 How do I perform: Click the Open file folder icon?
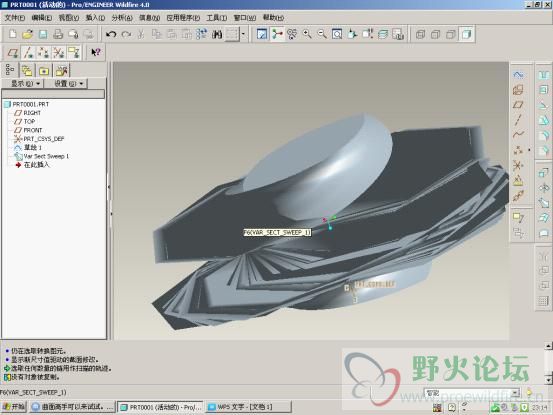(x=28, y=34)
